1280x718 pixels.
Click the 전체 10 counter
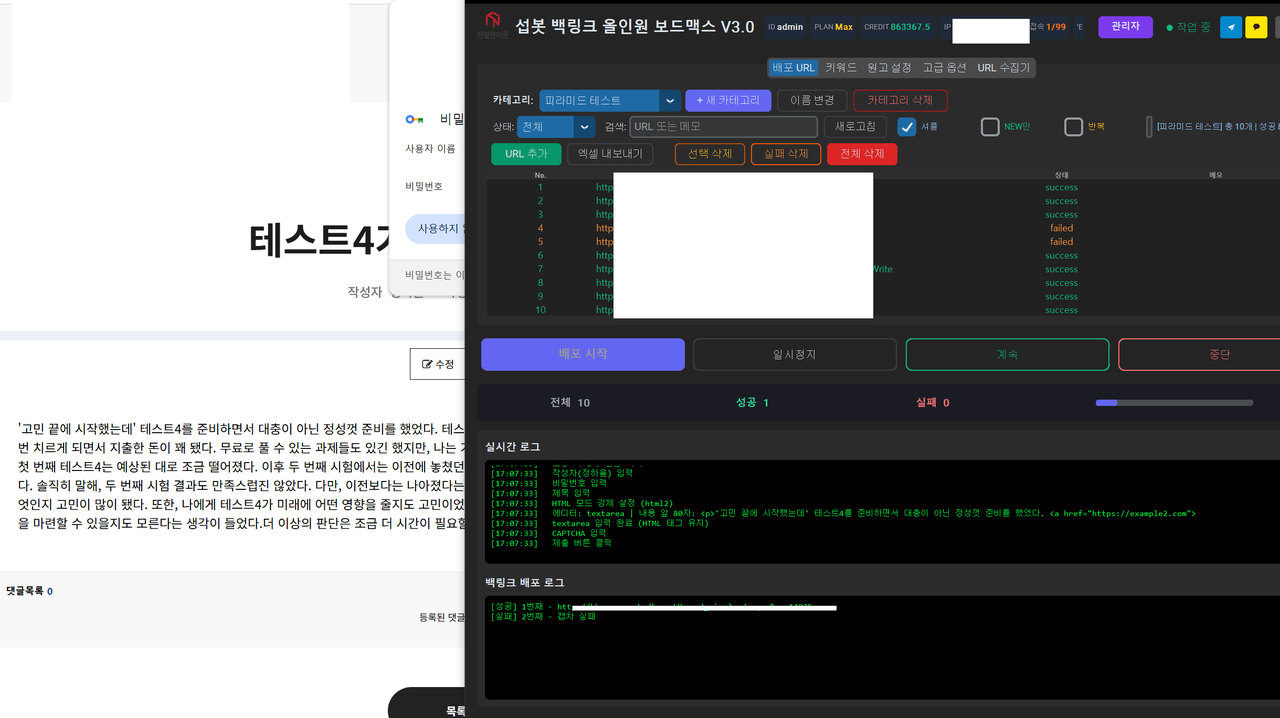click(x=570, y=403)
